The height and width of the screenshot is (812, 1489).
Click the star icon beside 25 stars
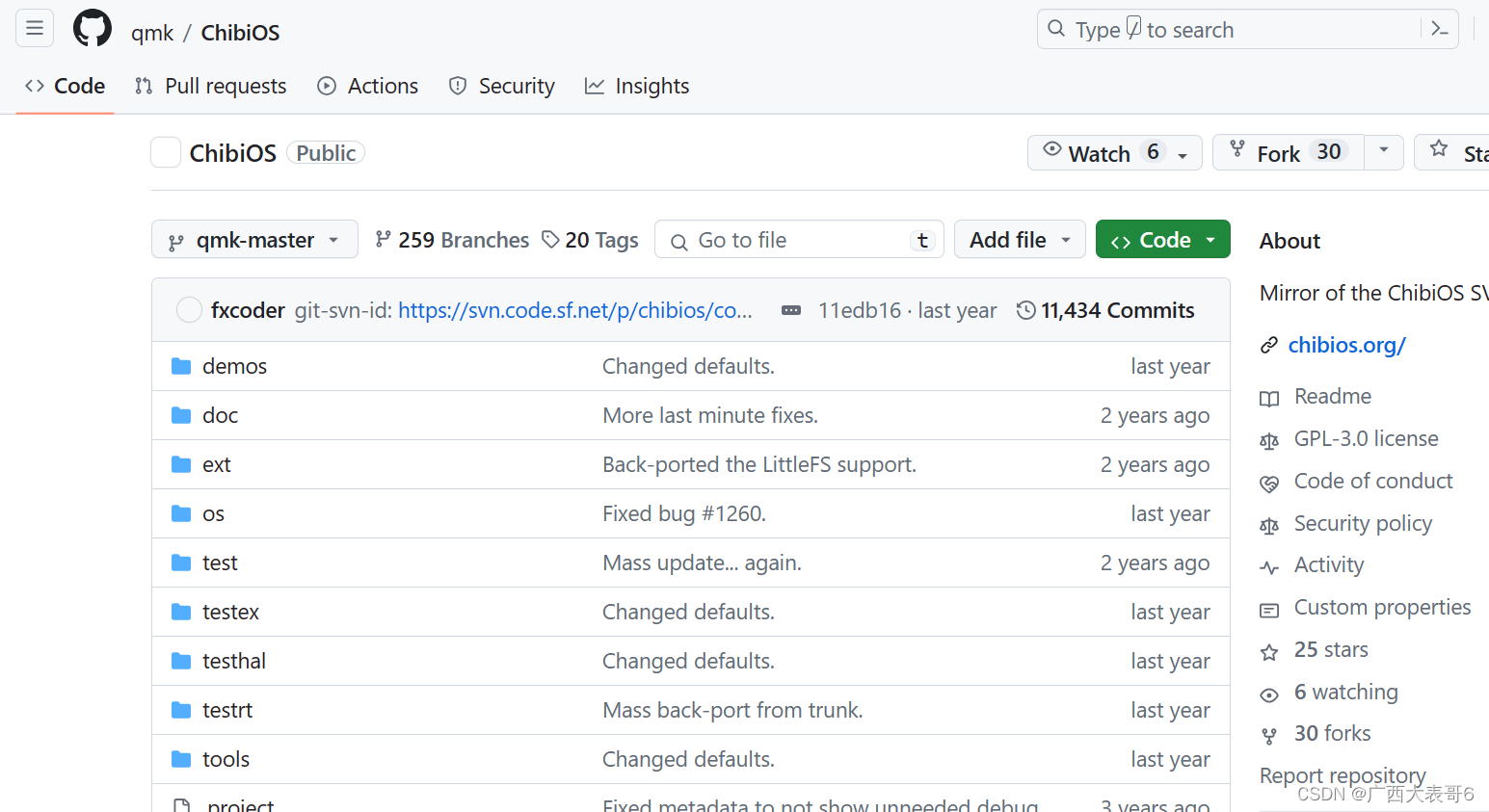pos(1269,652)
